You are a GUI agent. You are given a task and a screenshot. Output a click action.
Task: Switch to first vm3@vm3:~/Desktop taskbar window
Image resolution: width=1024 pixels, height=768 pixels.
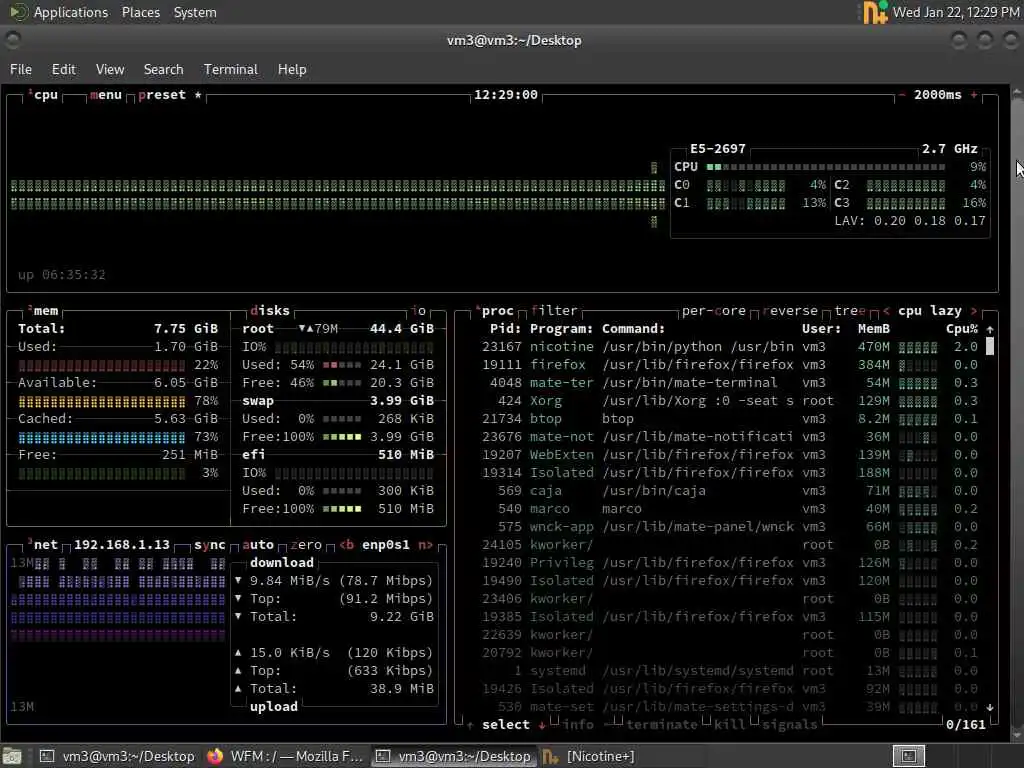click(118, 756)
